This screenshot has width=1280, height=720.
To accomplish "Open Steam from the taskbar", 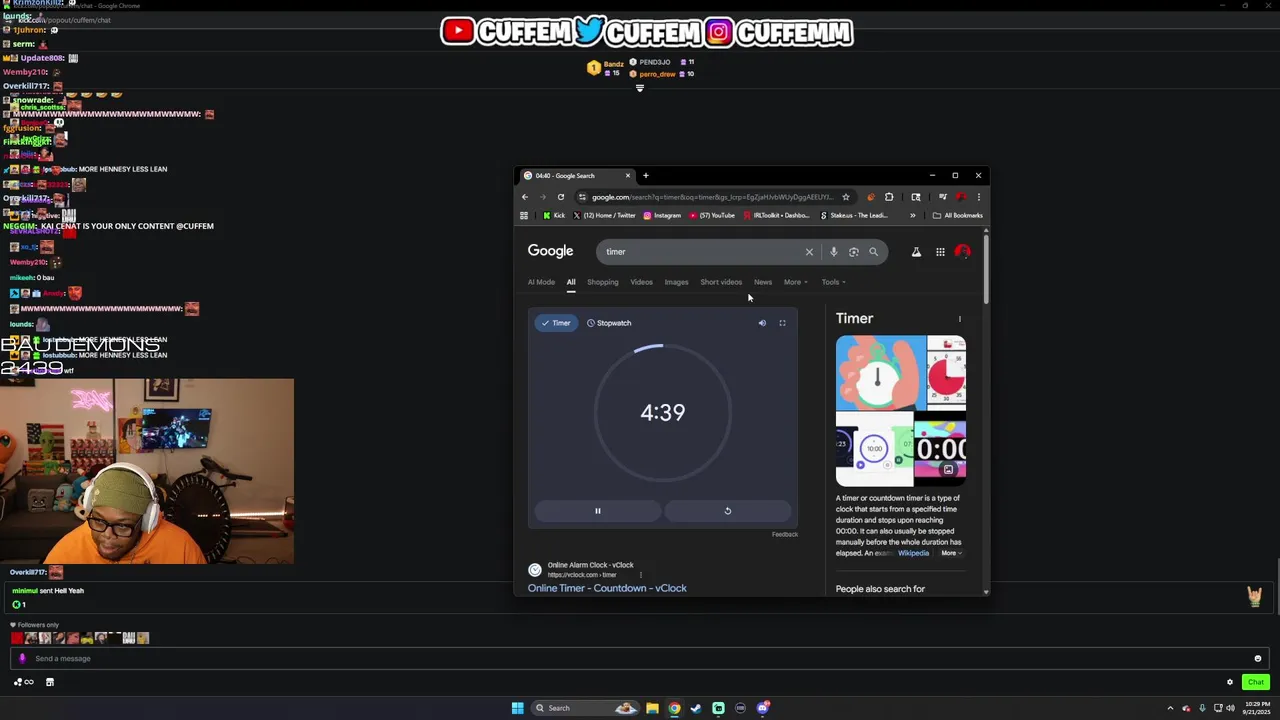I will [696, 708].
